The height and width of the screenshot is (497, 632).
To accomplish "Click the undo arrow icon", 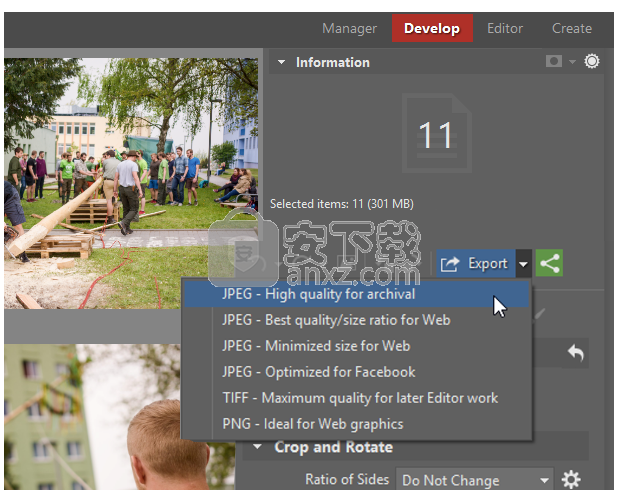I will click(x=576, y=353).
